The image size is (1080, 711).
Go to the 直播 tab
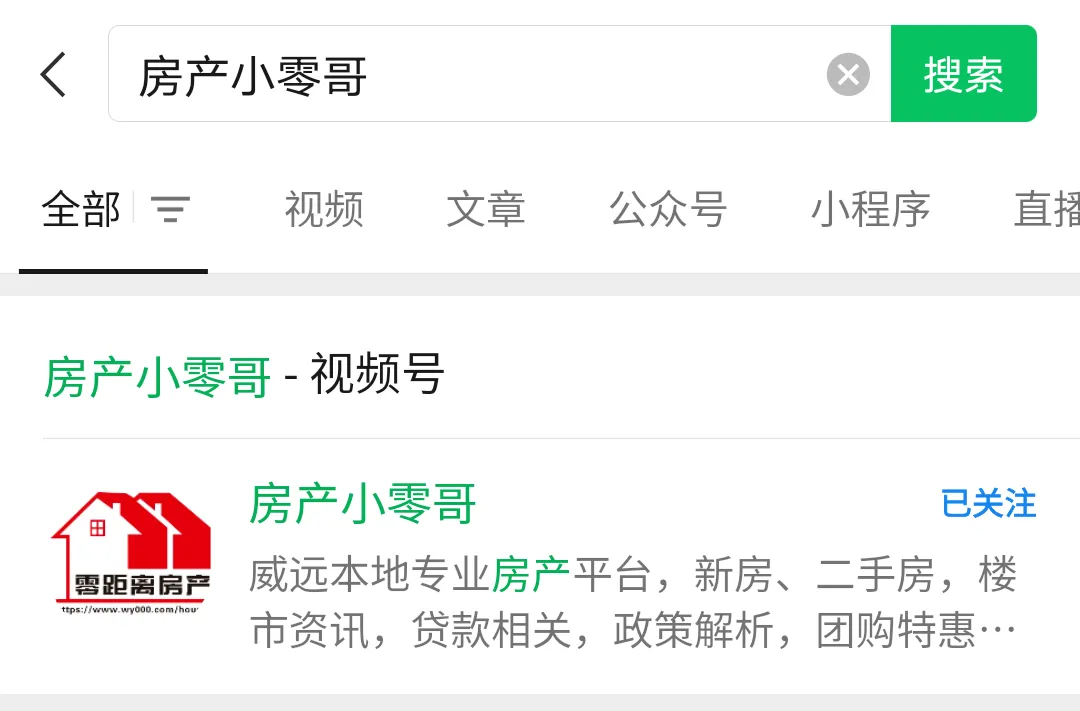pos(1047,209)
